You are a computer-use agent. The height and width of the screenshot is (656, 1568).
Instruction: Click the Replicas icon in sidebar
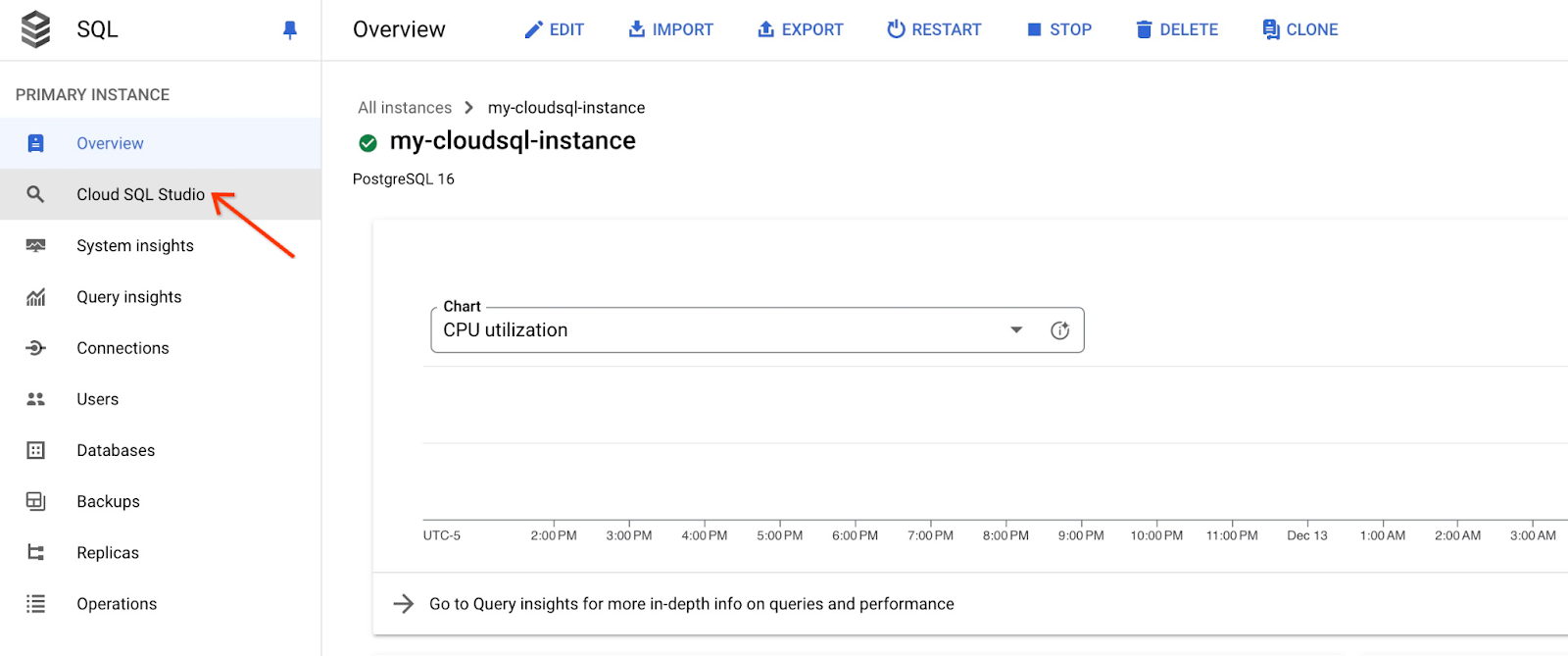36,553
